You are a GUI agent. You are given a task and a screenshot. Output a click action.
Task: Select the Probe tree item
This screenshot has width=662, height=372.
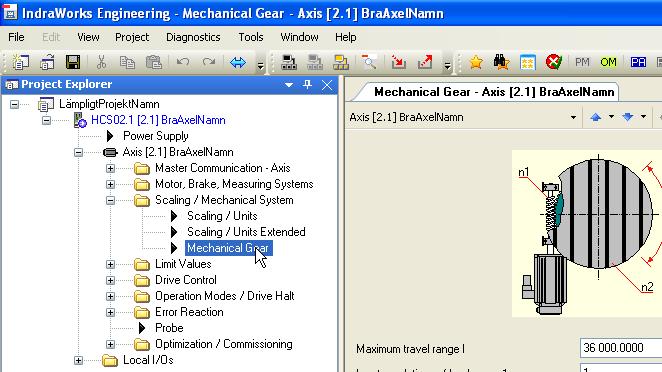point(169,328)
